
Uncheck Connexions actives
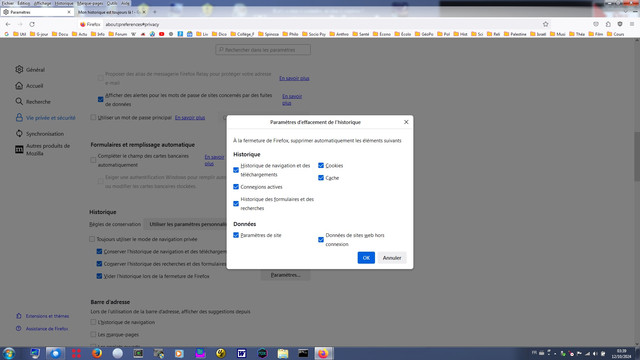(236, 187)
